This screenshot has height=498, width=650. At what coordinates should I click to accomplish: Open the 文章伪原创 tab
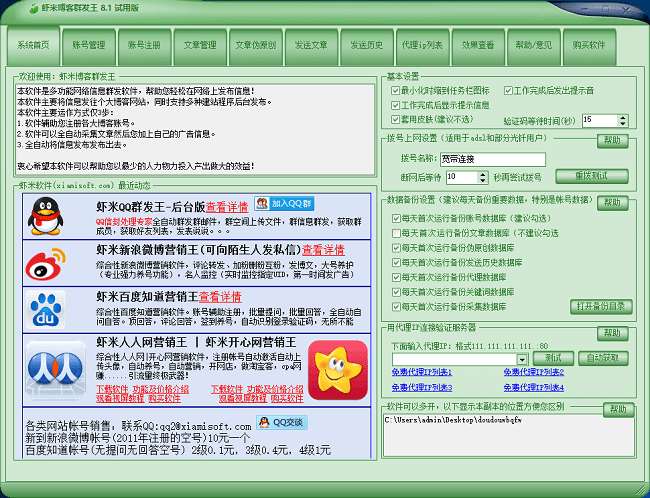click(256, 46)
